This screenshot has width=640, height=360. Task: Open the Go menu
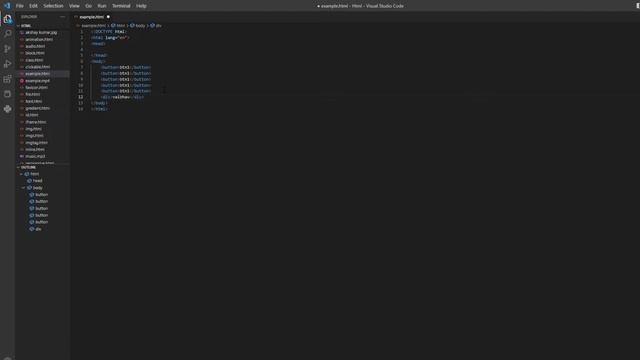click(89, 6)
